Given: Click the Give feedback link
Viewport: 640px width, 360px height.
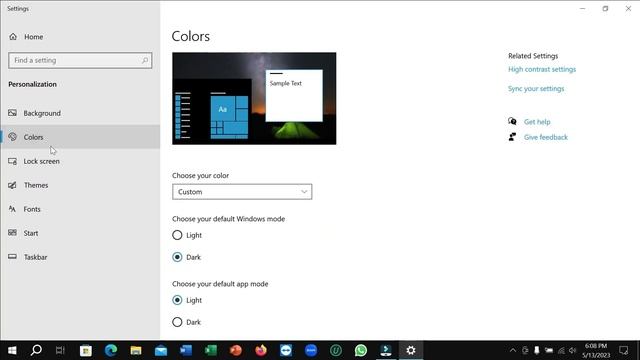Looking at the screenshot, I should point(546,137).
